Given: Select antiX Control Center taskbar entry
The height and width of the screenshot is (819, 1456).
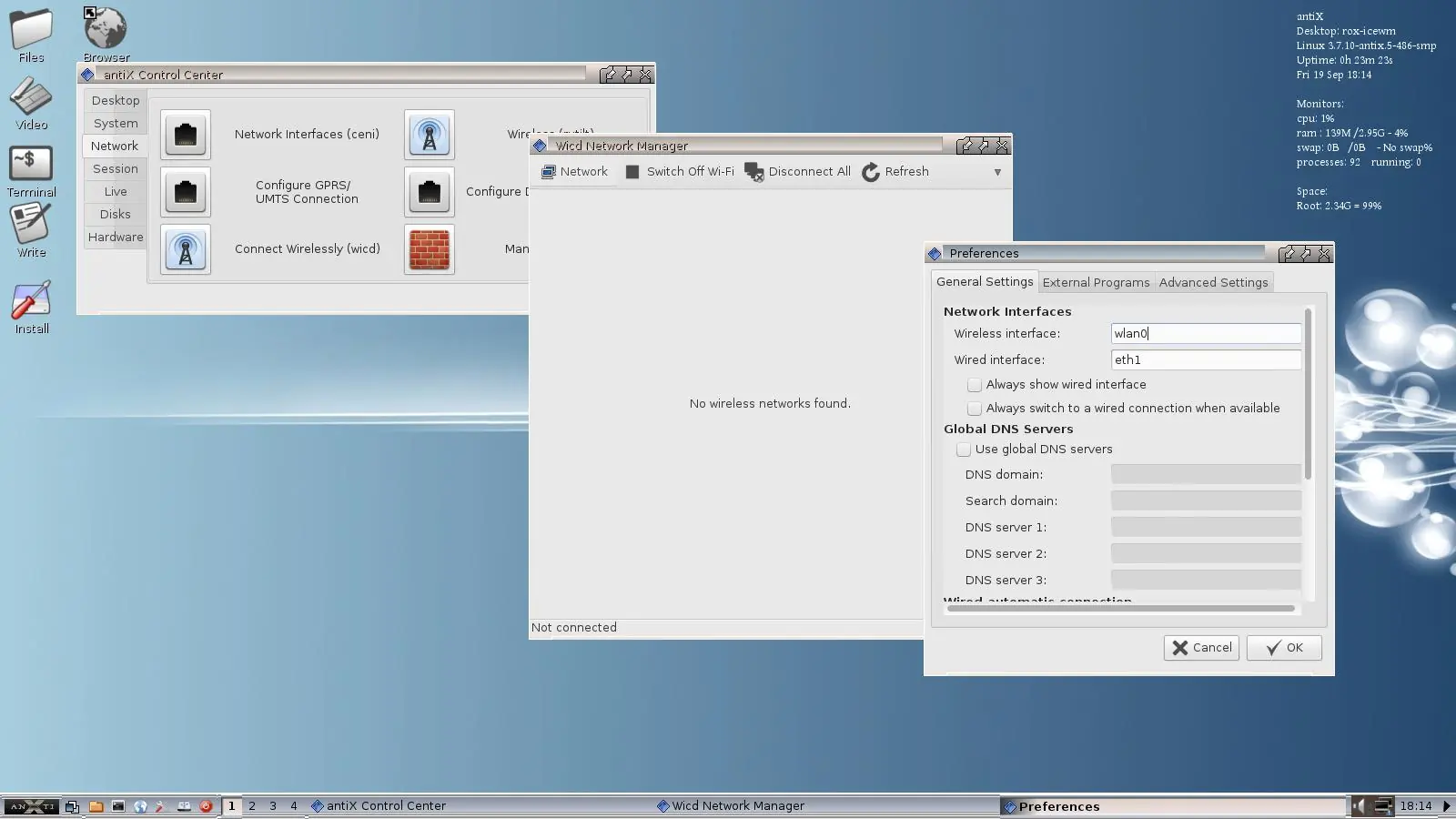Looking at the screenshot, I should 480,806.
